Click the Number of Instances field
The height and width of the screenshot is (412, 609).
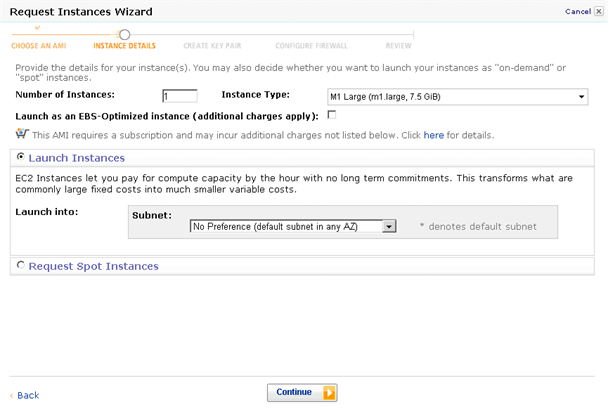click(x=179, y=96)
